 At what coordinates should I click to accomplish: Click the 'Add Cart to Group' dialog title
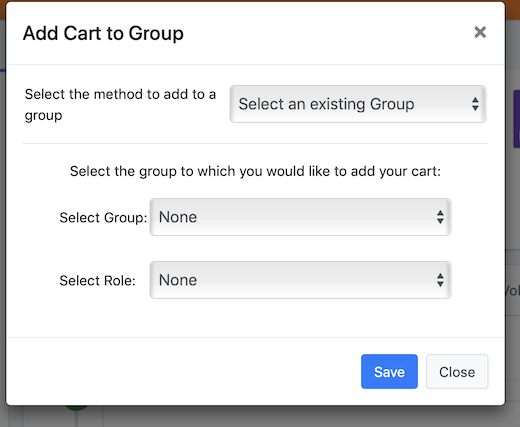(103, 33)
